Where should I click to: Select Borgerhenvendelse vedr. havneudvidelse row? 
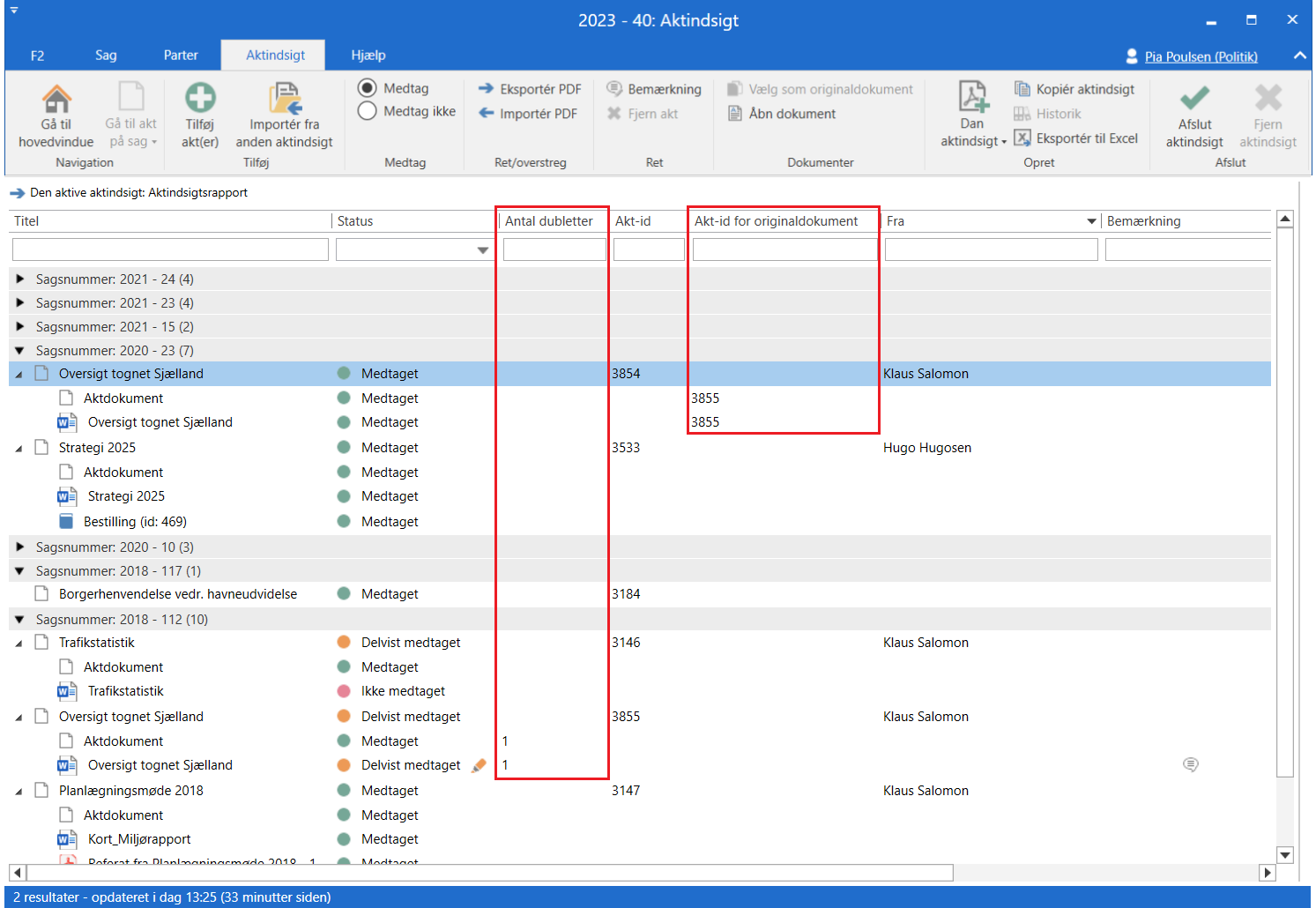pyautogui.click(x=640, y=594)
